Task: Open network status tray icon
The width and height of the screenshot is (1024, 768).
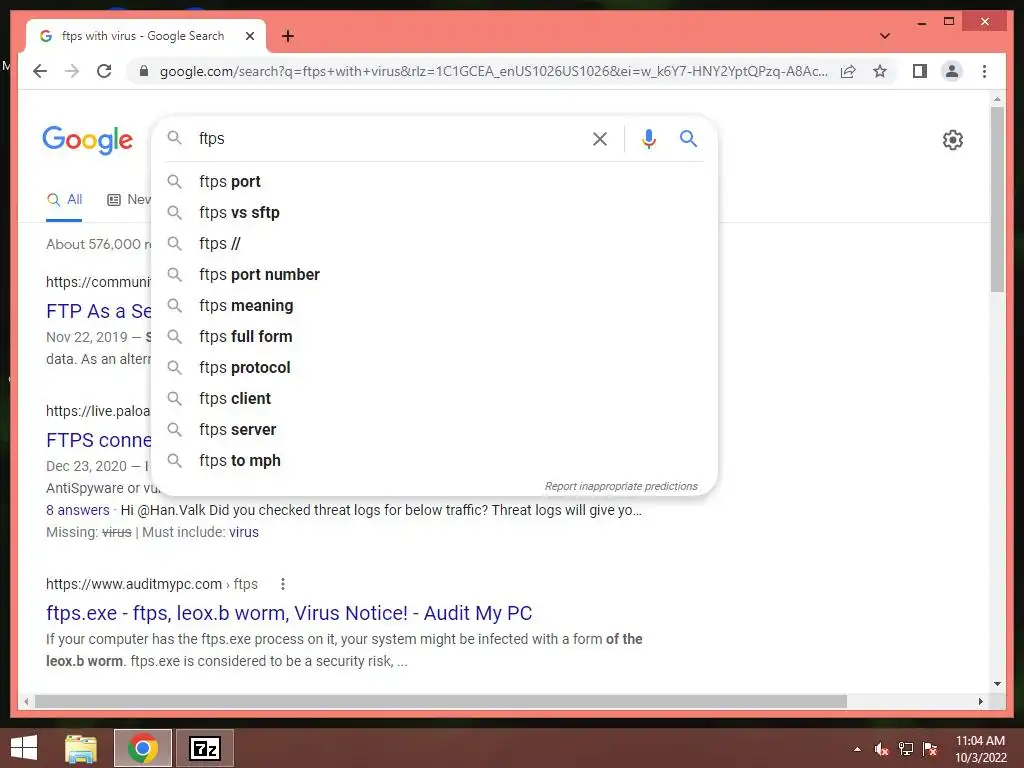Action: tap(906, 749)
